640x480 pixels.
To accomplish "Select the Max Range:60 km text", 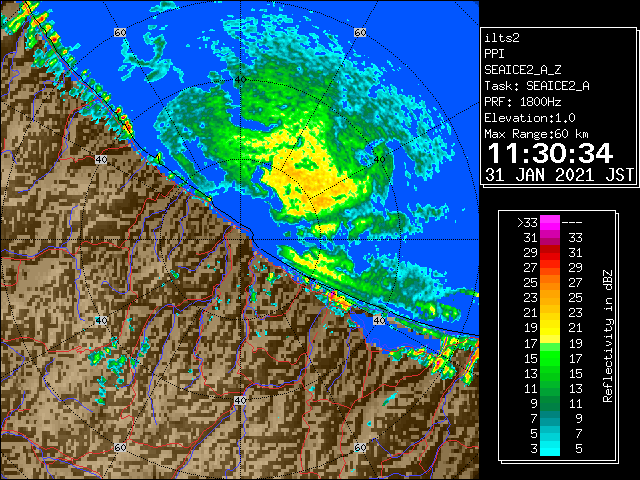I will [536, 134].
